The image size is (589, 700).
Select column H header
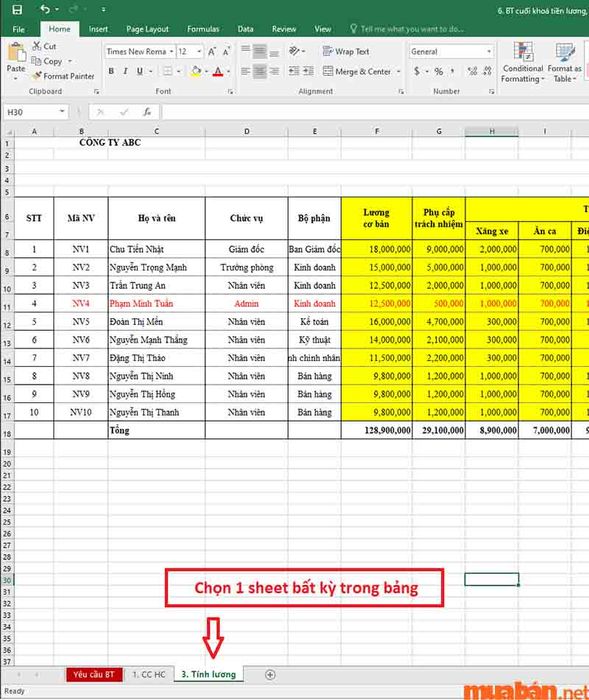492,132
